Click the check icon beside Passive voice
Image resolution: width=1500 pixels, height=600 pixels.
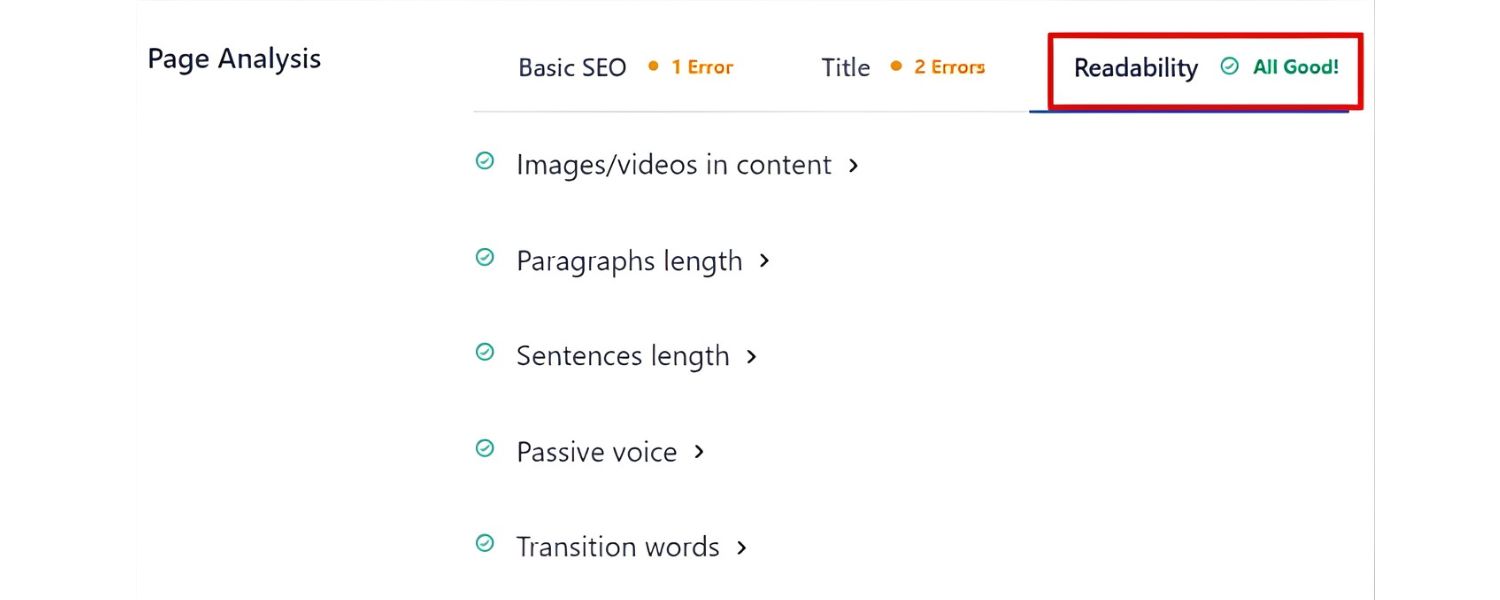[485, 449]
